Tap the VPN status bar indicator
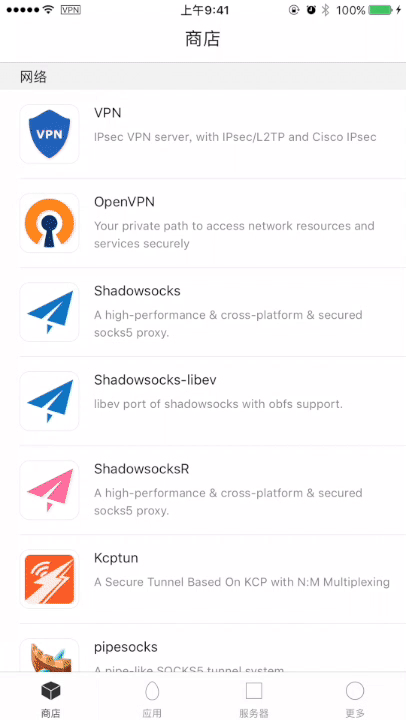406x720 pixels. [71, 10]
